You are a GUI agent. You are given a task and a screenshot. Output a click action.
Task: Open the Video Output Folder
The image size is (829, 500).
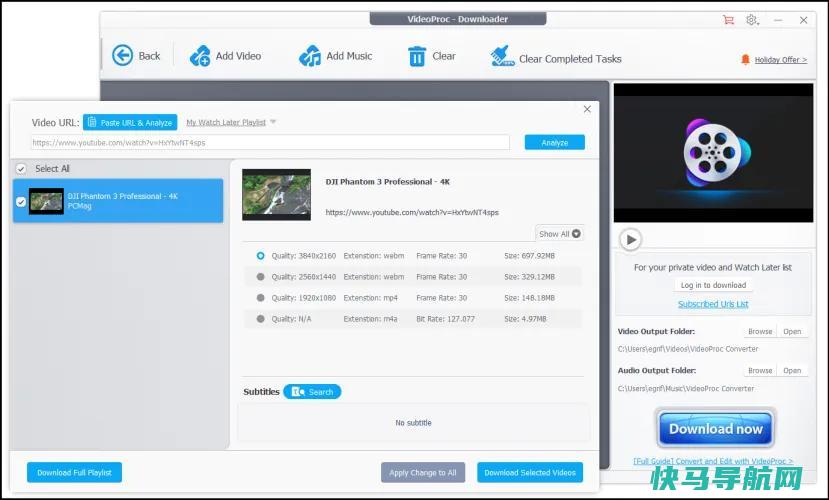point(792,331)
